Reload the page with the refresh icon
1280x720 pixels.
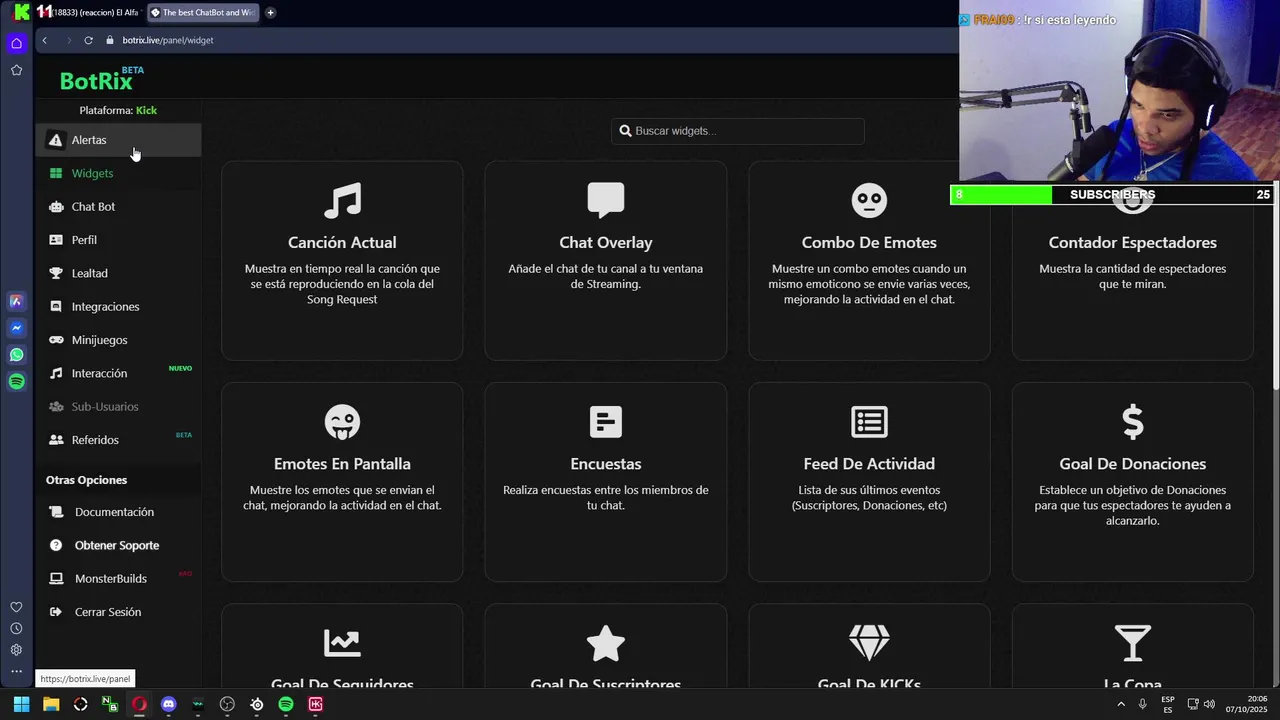coord(88,40)
